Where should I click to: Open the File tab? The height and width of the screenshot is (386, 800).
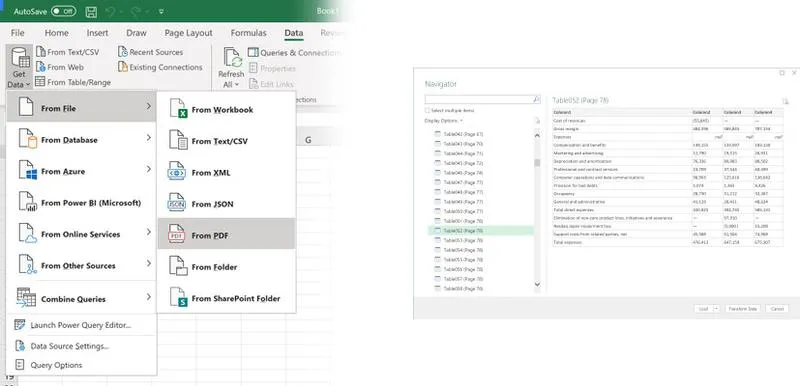(x=17, y=33)
